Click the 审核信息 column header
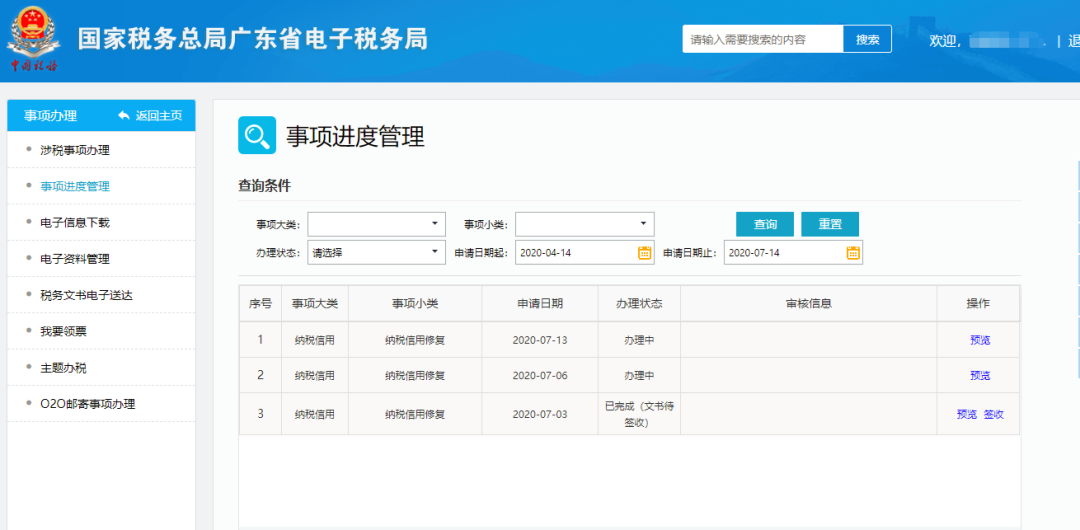 pos(809,303)
